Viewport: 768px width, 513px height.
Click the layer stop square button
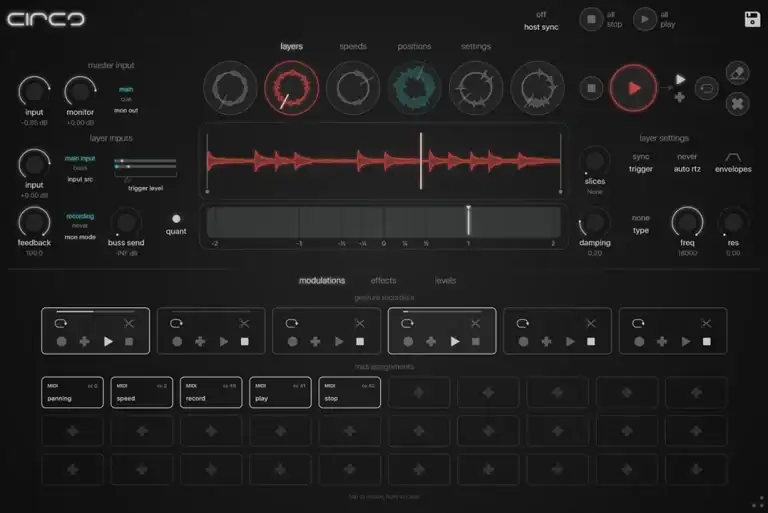tap(591, 88)
